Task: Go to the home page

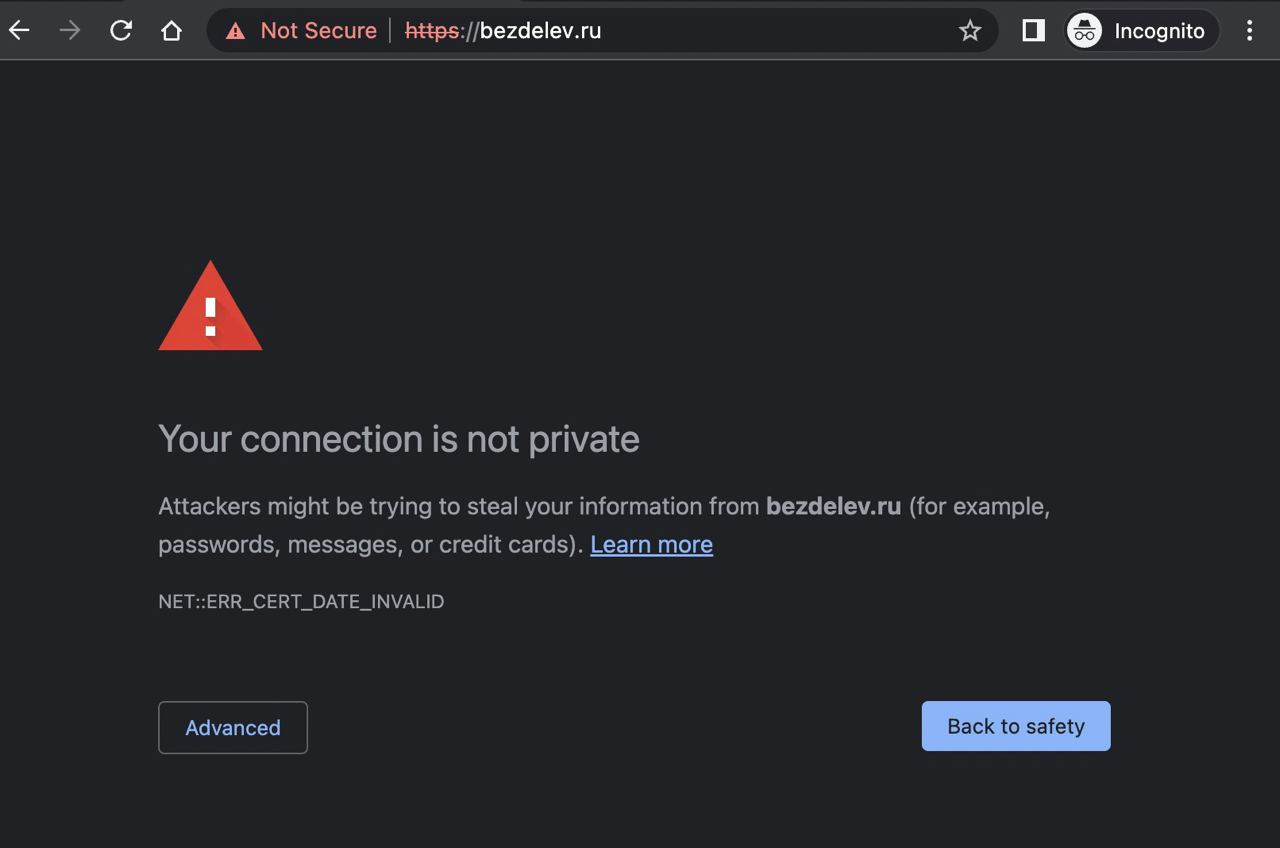Action: [171, 31]
